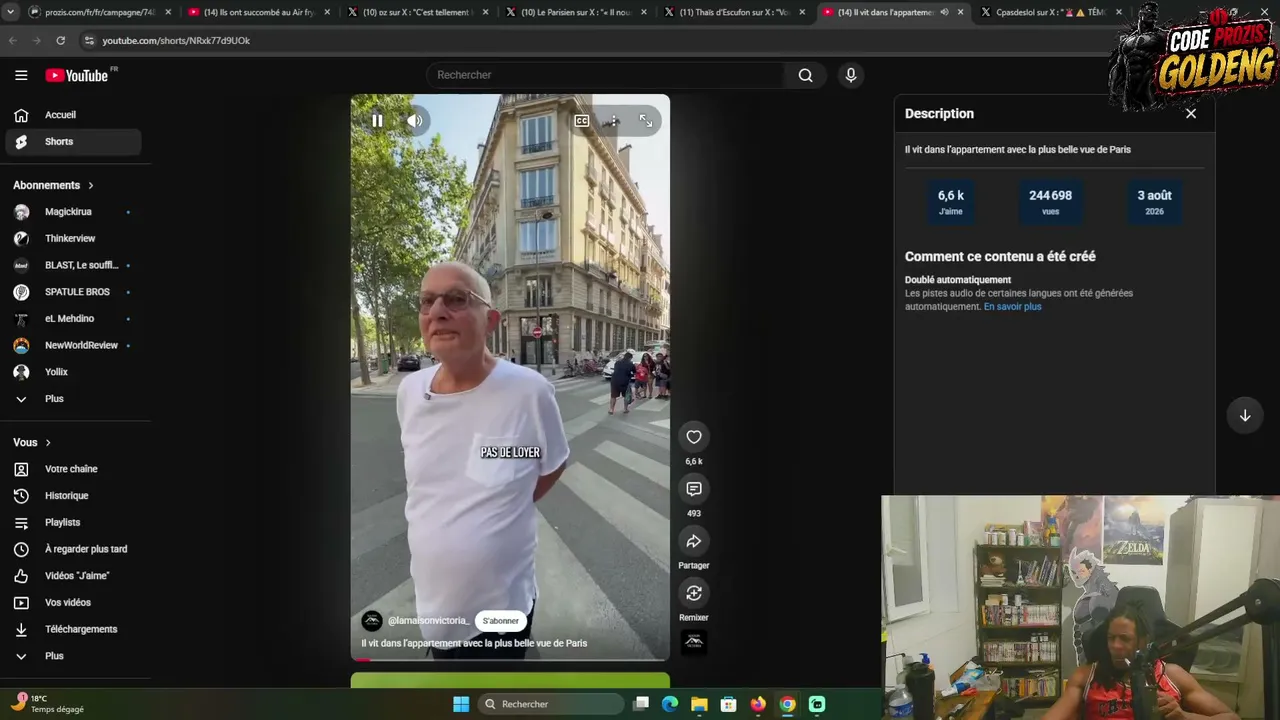Expand the Vous section chevron
Screen dimensions: 1280x720
48,442
